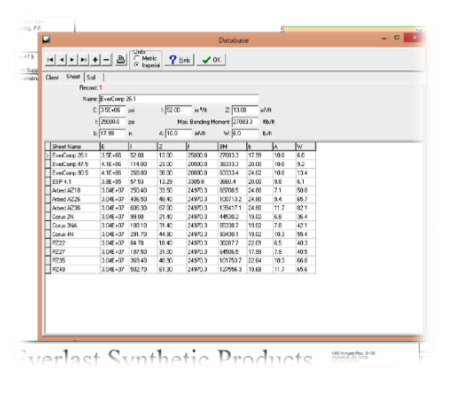The width and height of the screenshot is (455, 393).
Task: Select the PZ35 sheet row
Action: click(180, 260)
